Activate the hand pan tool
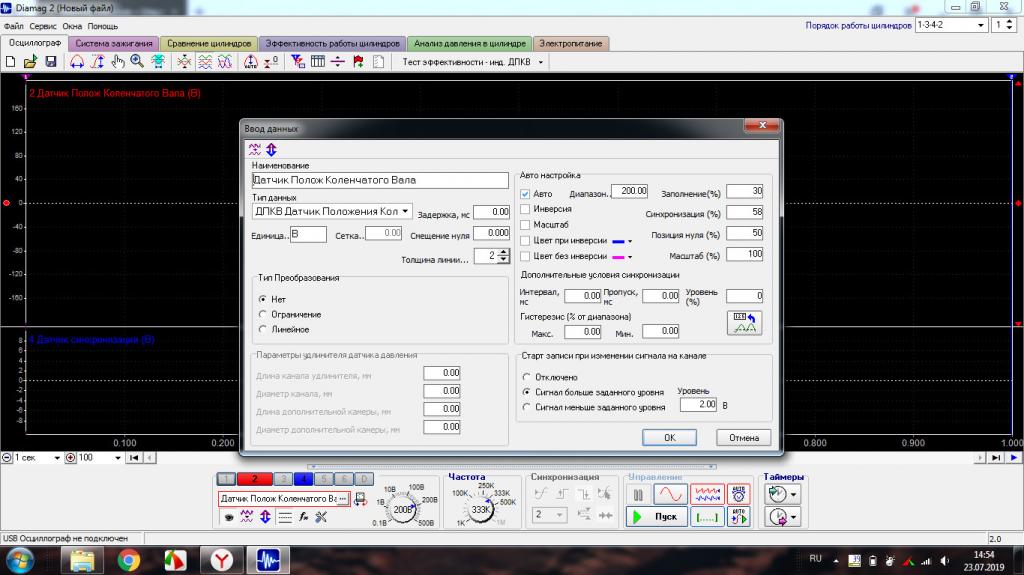 pyautogui.click(x=118, y=62)
